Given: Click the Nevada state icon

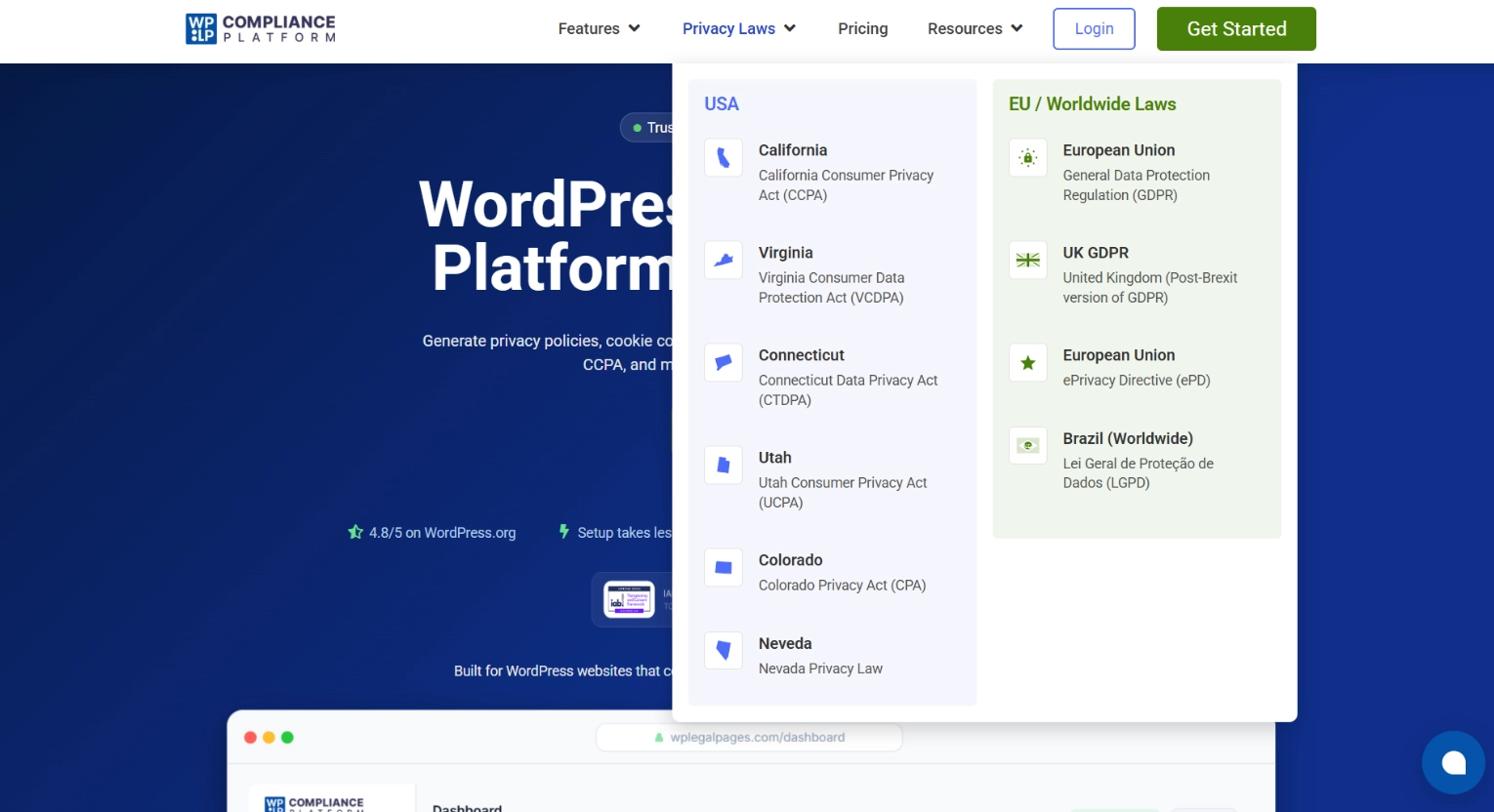Looking at the screenshot, I should 724,651.
